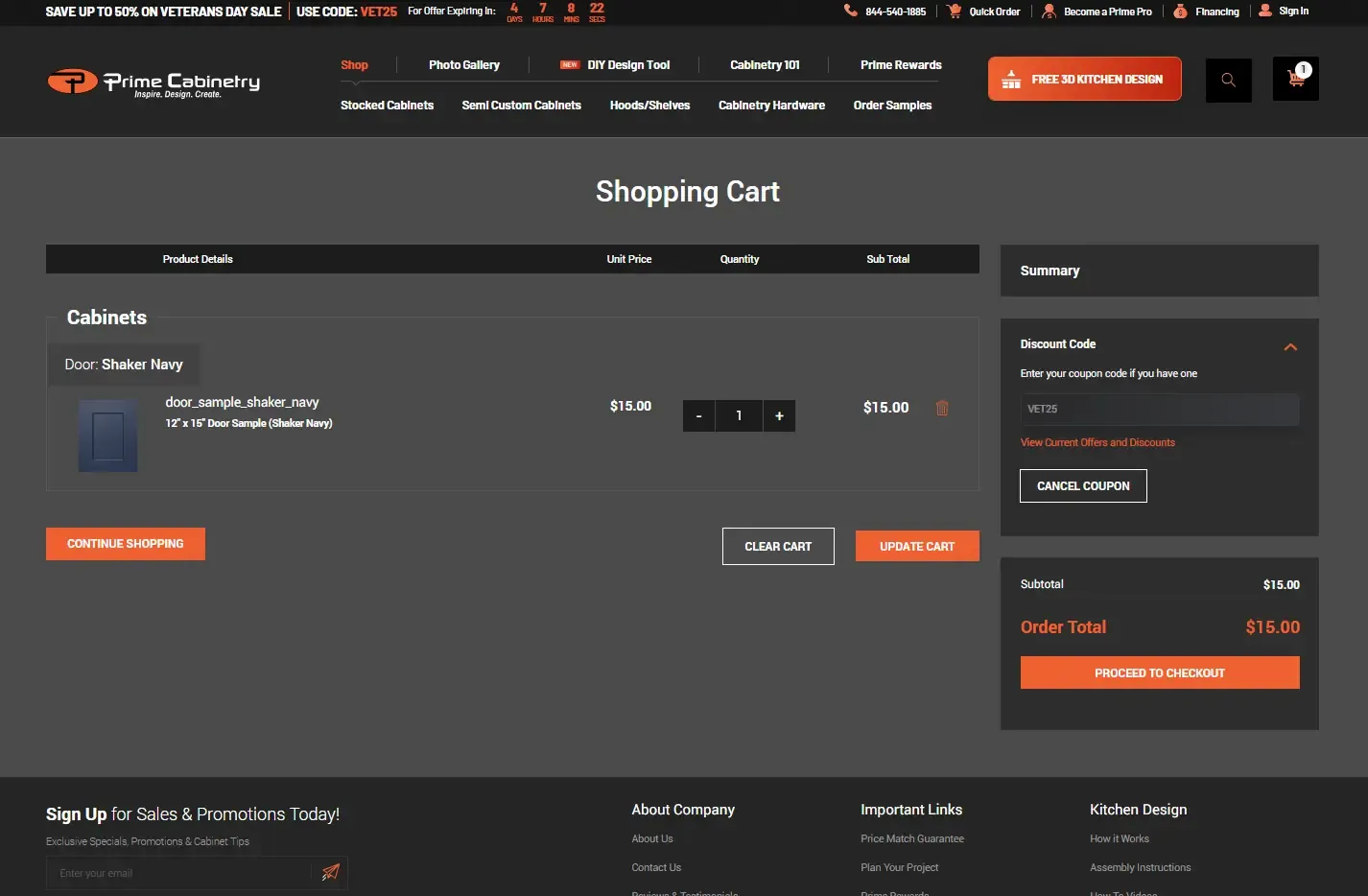1368x896 pixels.
Task: Submit email with paper plane icon
Action: (330, 872)
